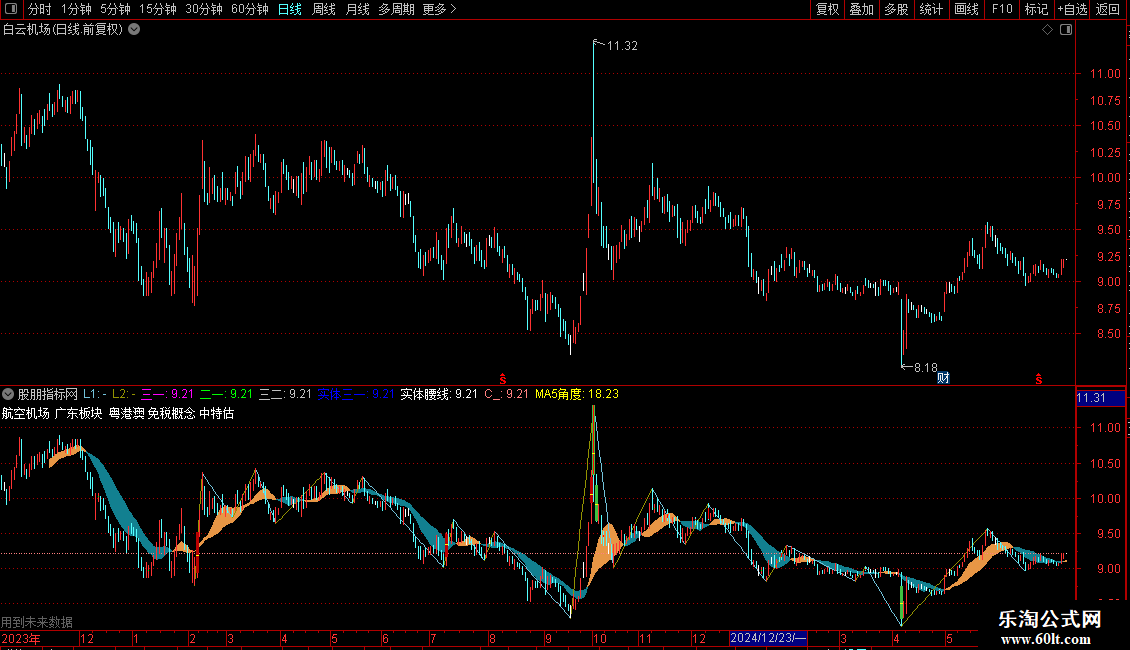Expand the 更多 periods menu
This screenshot has height=650, width=1130.
439,9
